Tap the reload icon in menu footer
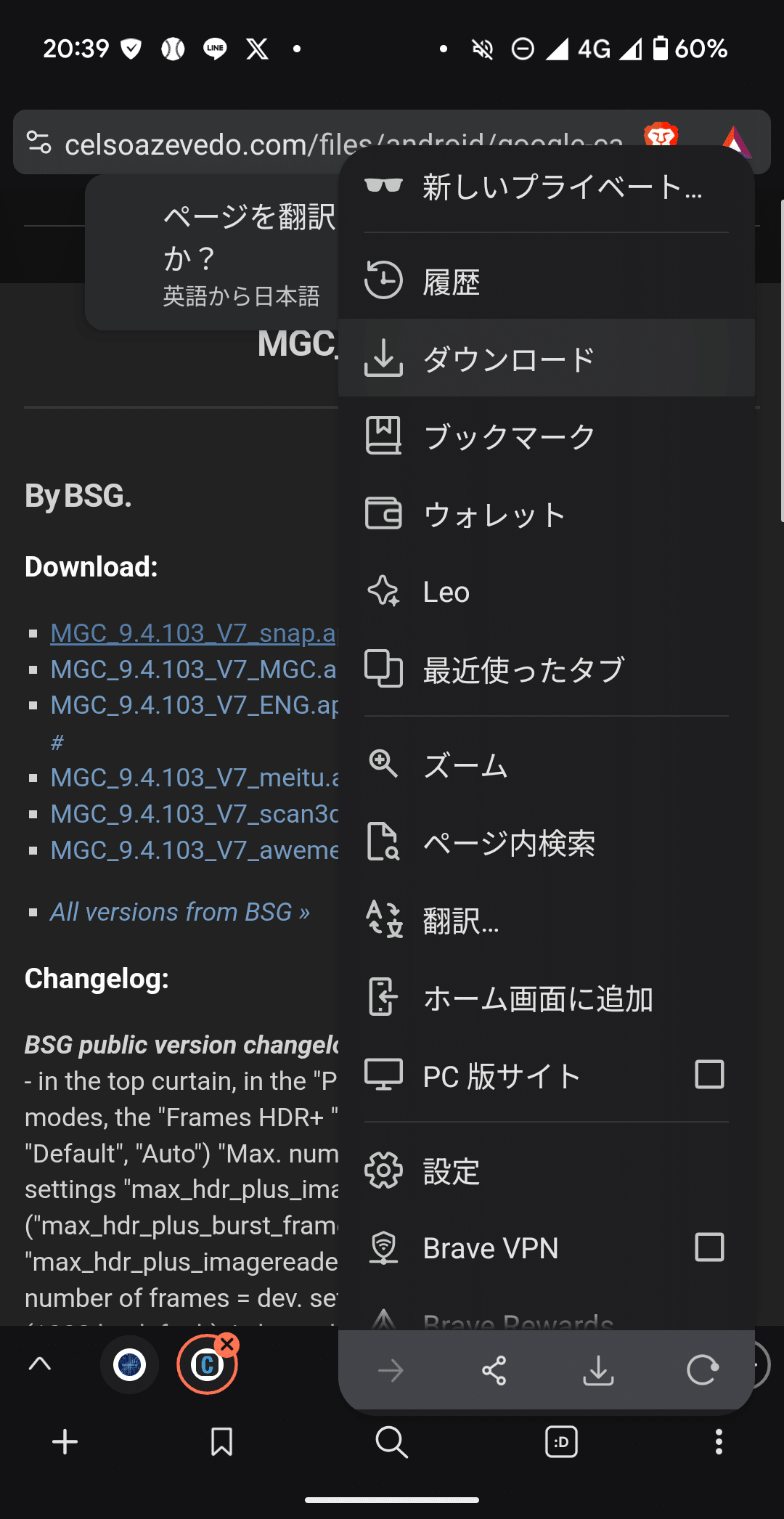This screenshot has height=1519, width=784. (x=702, y=1370)
